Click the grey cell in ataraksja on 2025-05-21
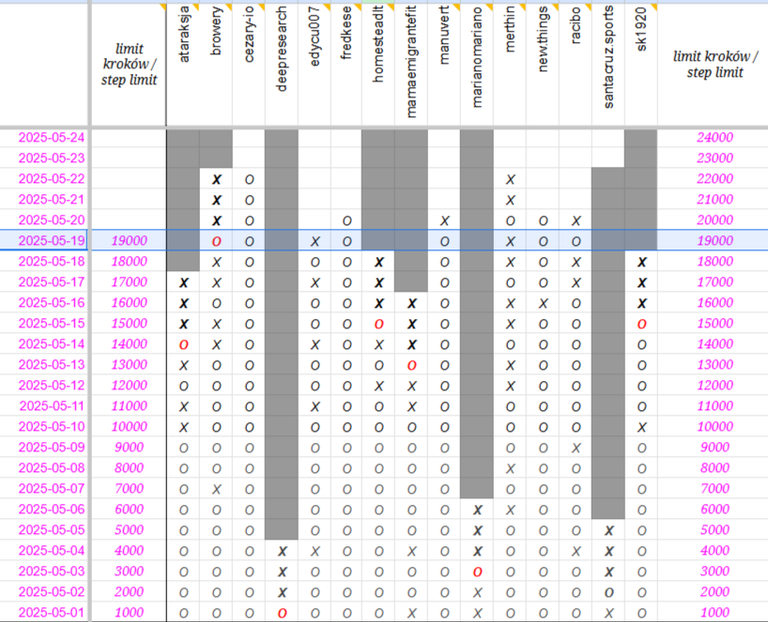 pyautogui.click(x=183, y=199)
